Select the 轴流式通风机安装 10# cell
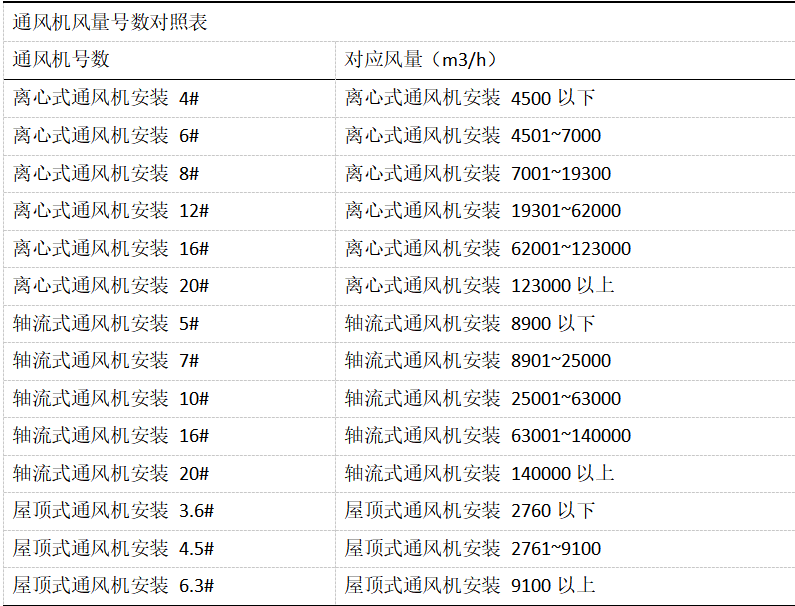 pos(111,399)
